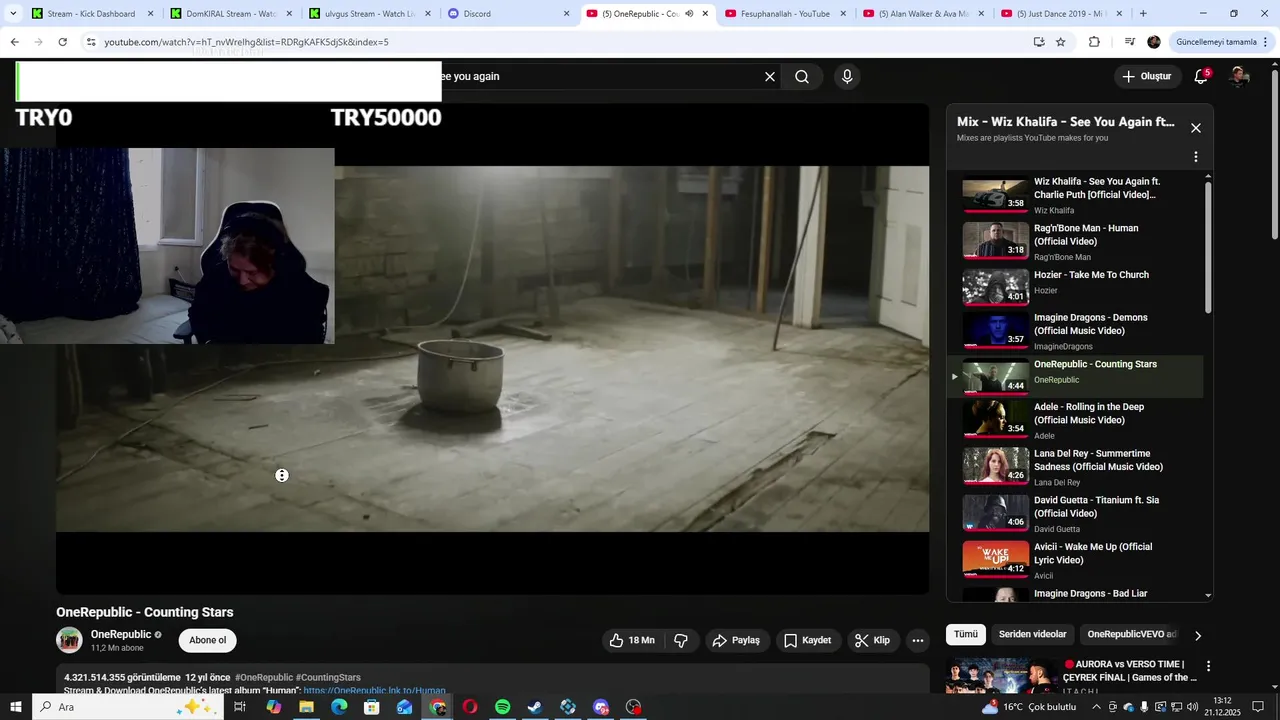Click the voice search microphone icon

coord(847,77)
